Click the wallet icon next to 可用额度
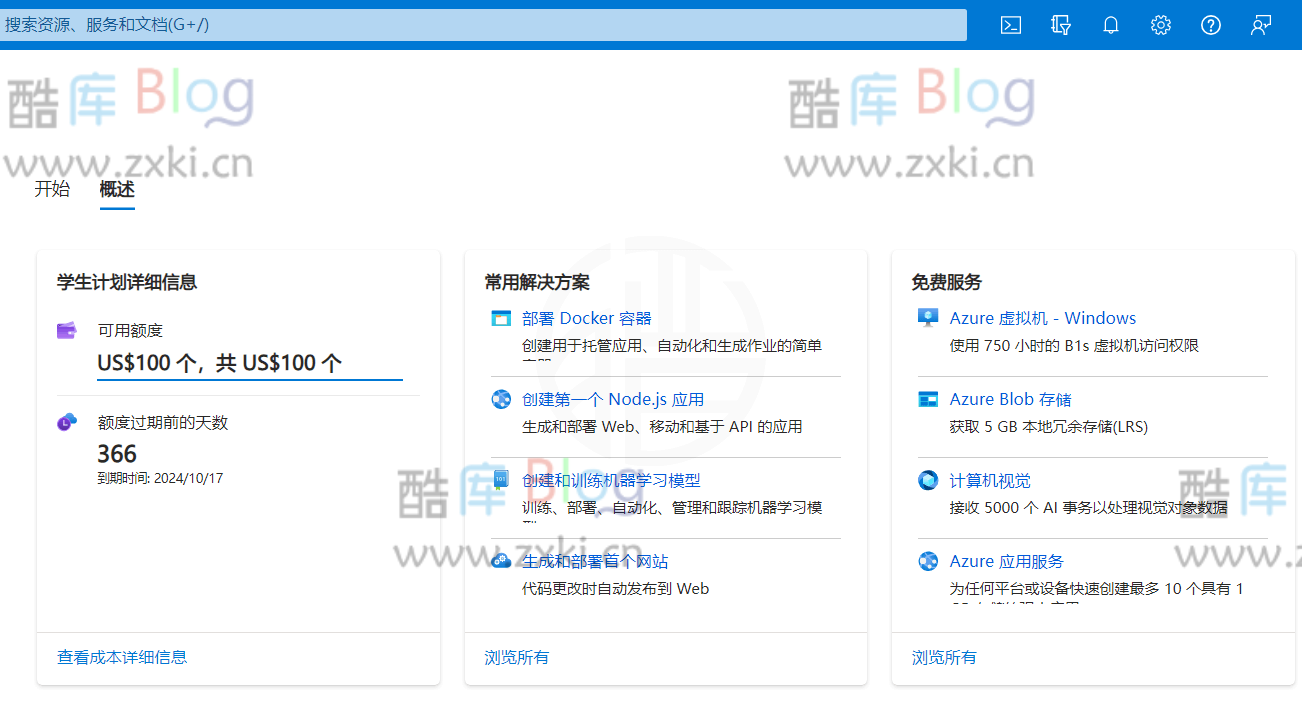The width and height of the screenshot is (1302, 702). pos(66,328)
